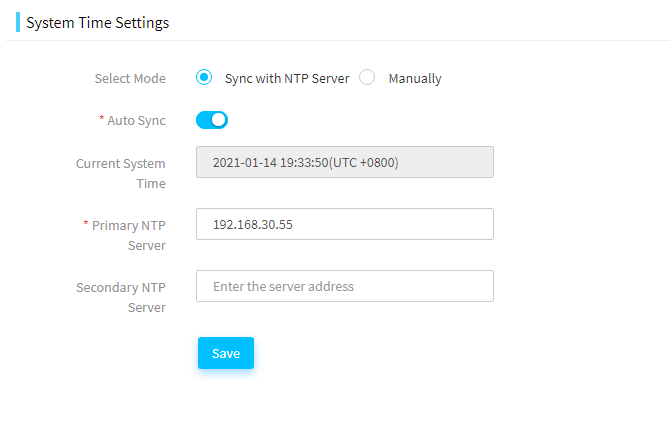Focus the Secondary NTP Server address field

click(x=345, y=286)
